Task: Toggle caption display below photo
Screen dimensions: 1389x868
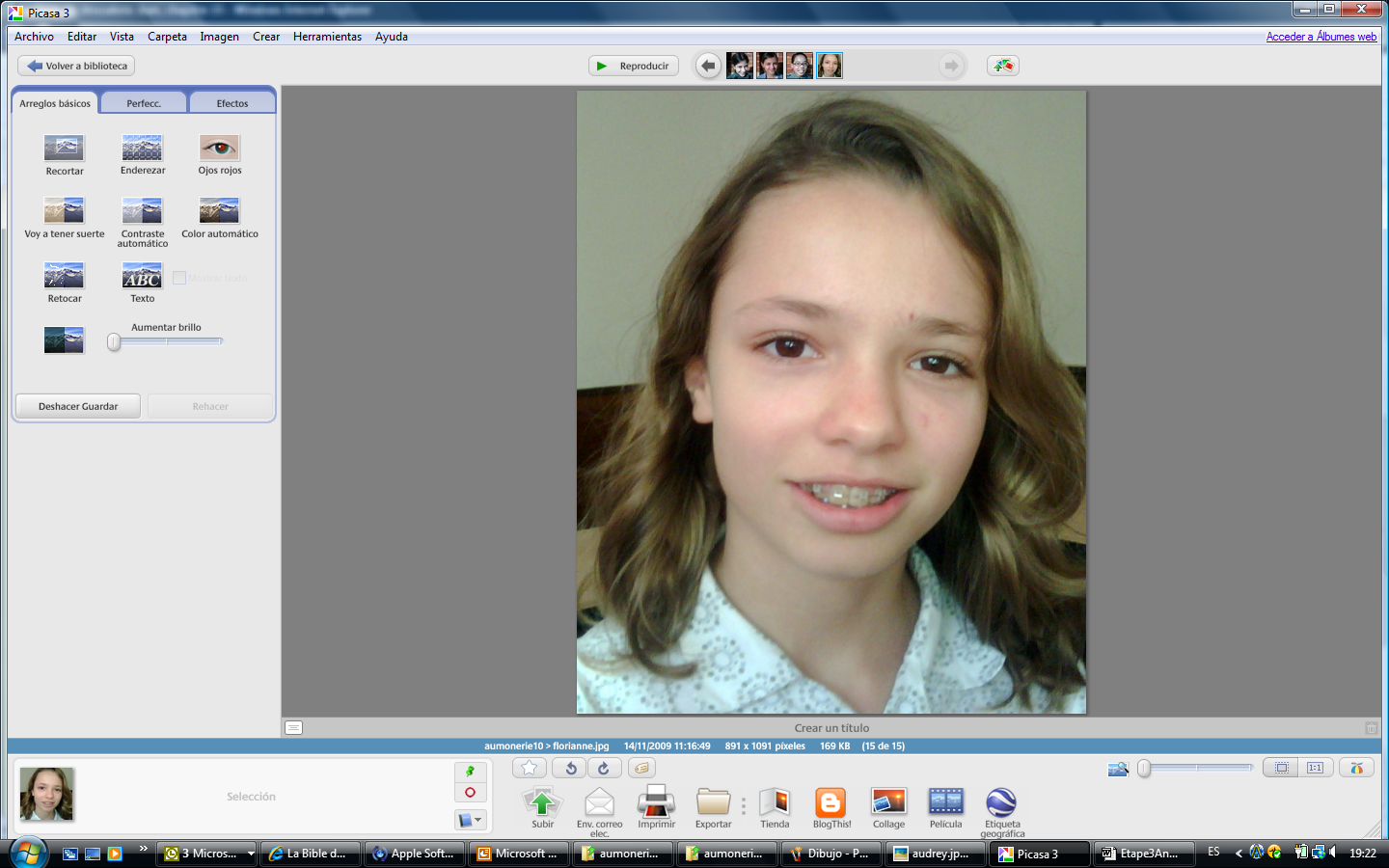Action: click(x=294, y=728)
